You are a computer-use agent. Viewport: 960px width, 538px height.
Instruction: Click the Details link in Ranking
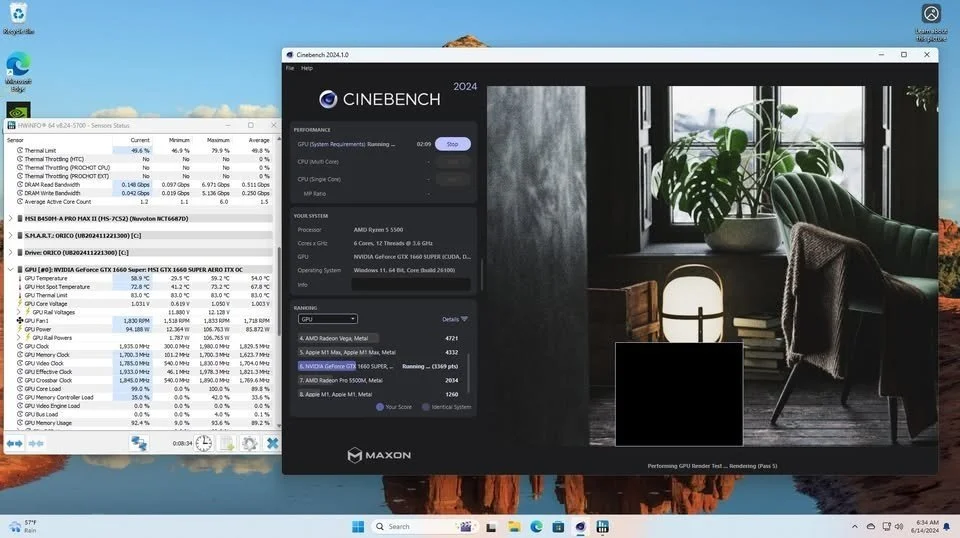(x=450, y=319)
